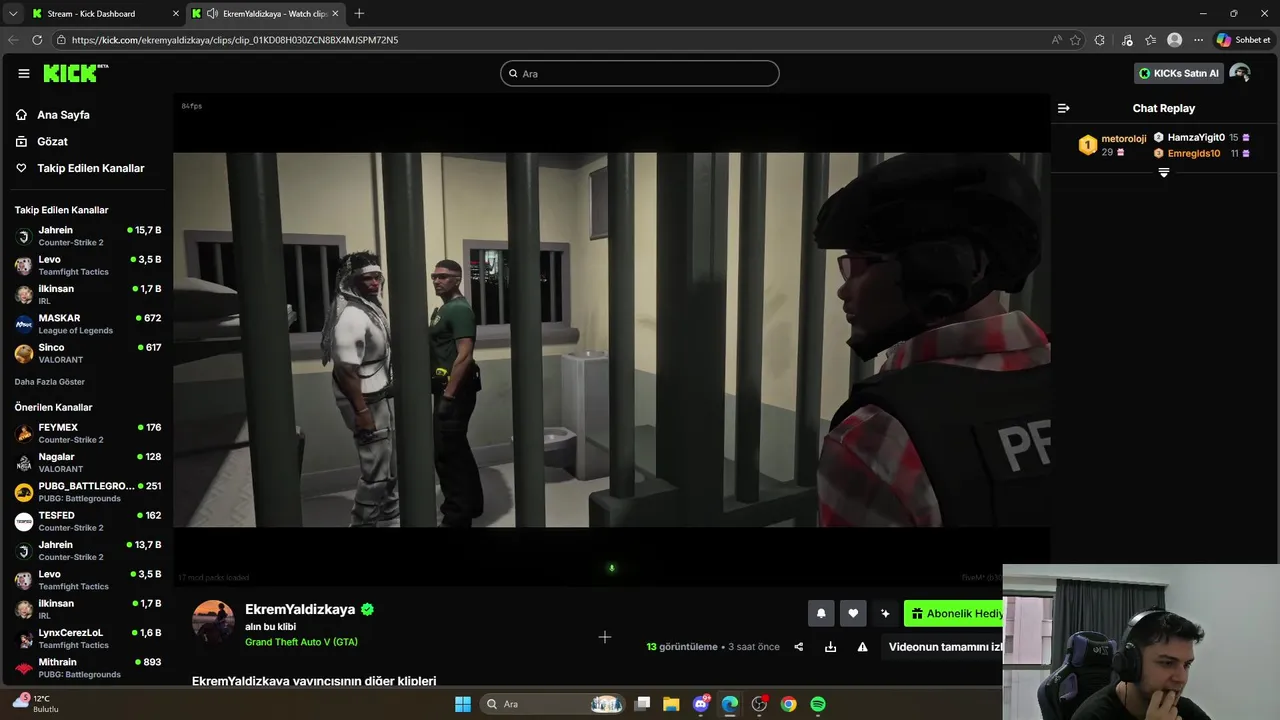Screen dimensions: 1280x720
Task: Open the Favorites list icon
Action: tap(1150, 40)
